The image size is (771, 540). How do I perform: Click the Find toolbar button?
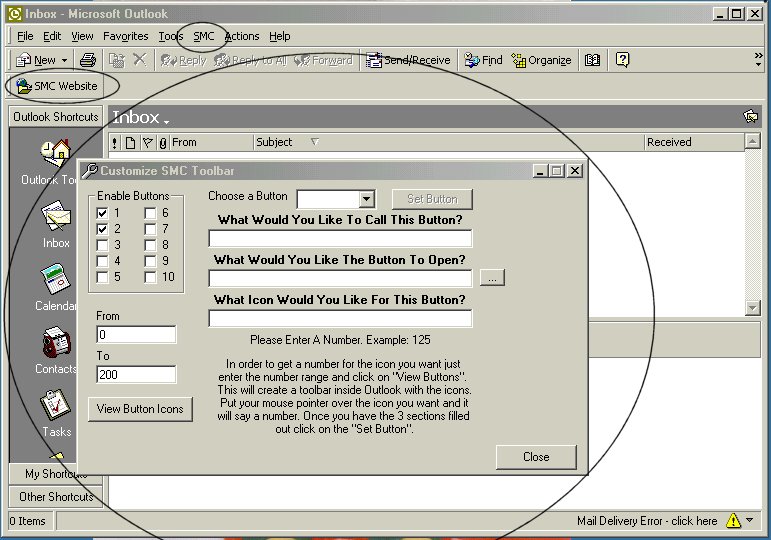coord(483,60)
